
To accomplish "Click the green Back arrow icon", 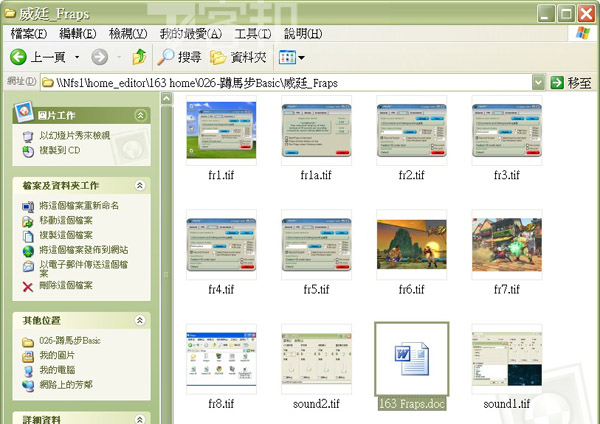I will tap(18, 57).
